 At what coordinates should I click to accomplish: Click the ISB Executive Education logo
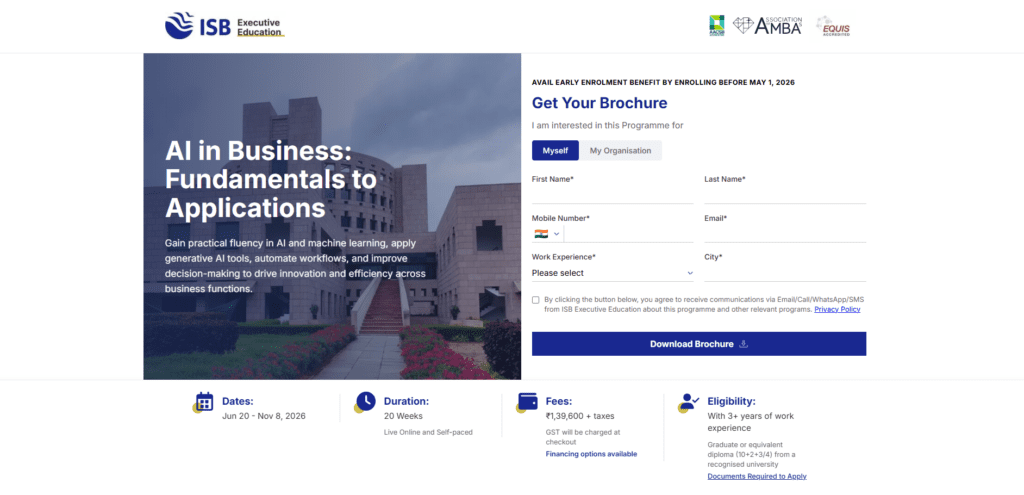point(225,26)
